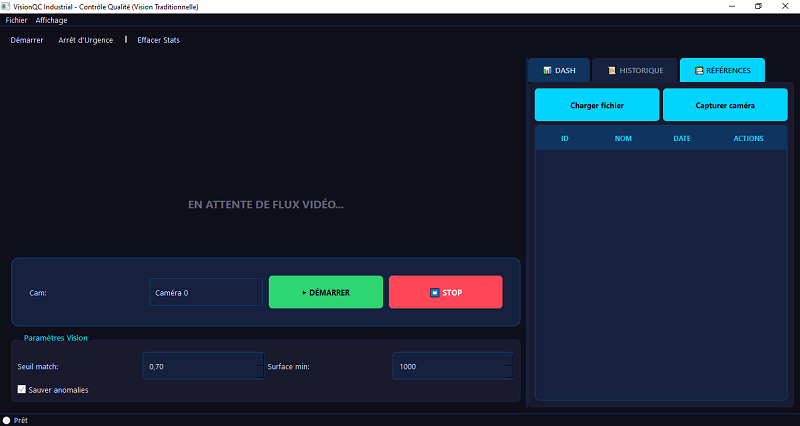800x426 pixels.
Task: Click the app icon in the title bar
Action: click(7, 6)
